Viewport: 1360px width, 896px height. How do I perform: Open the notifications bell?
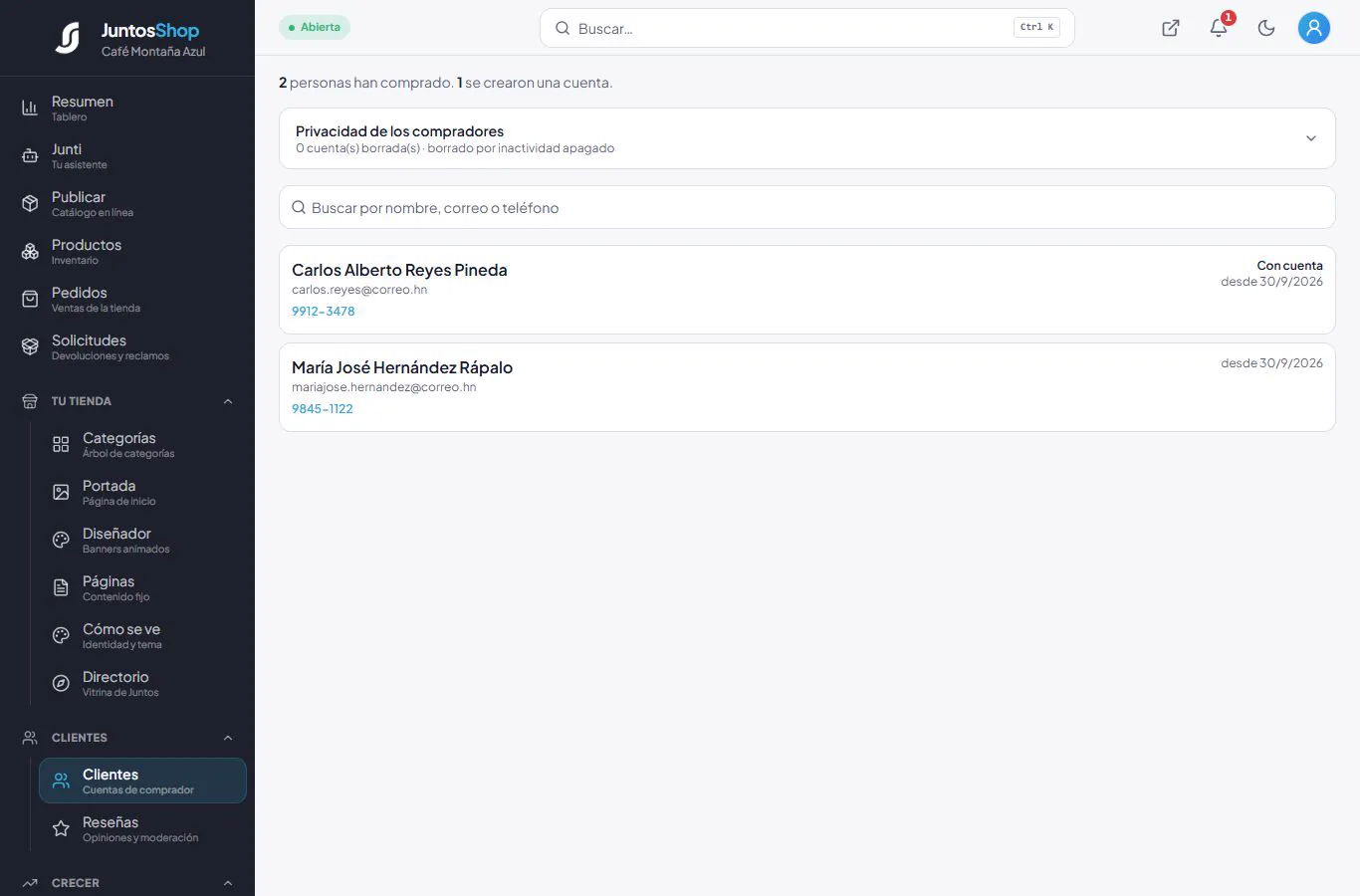pyautogui.click(x=1219, y=28)
